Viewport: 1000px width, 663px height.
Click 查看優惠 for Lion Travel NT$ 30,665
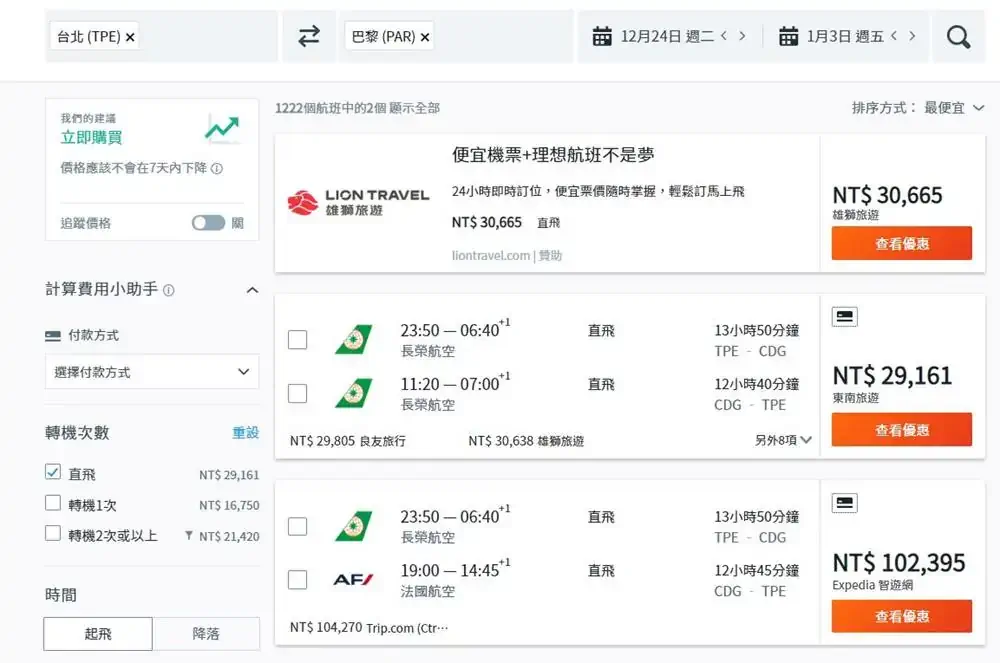(x=901, y=243)
